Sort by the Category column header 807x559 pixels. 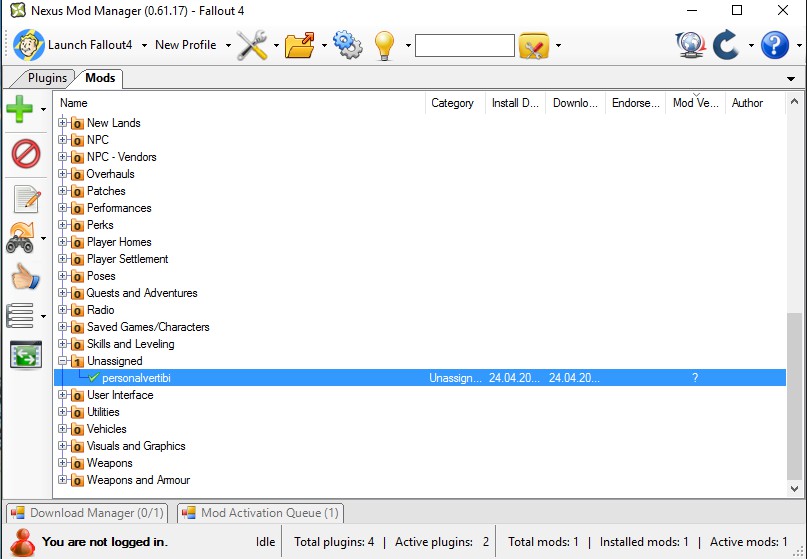click(x=455, y=103)
